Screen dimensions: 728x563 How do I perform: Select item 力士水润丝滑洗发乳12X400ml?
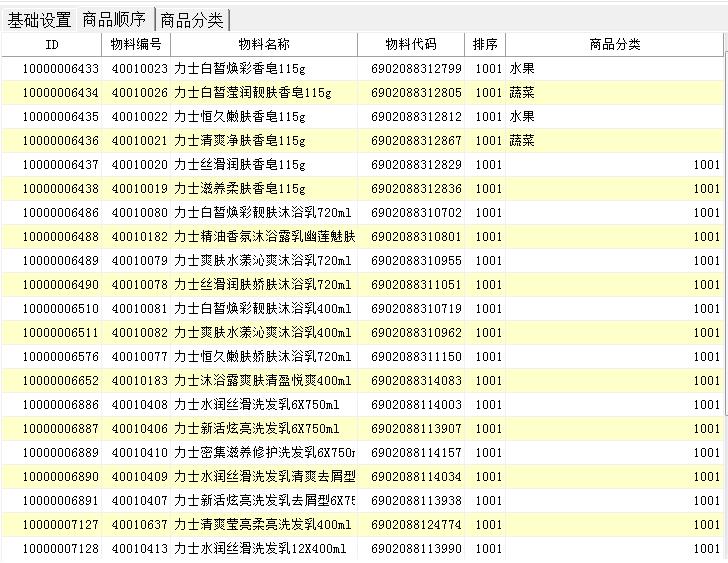tap(260, 549)
